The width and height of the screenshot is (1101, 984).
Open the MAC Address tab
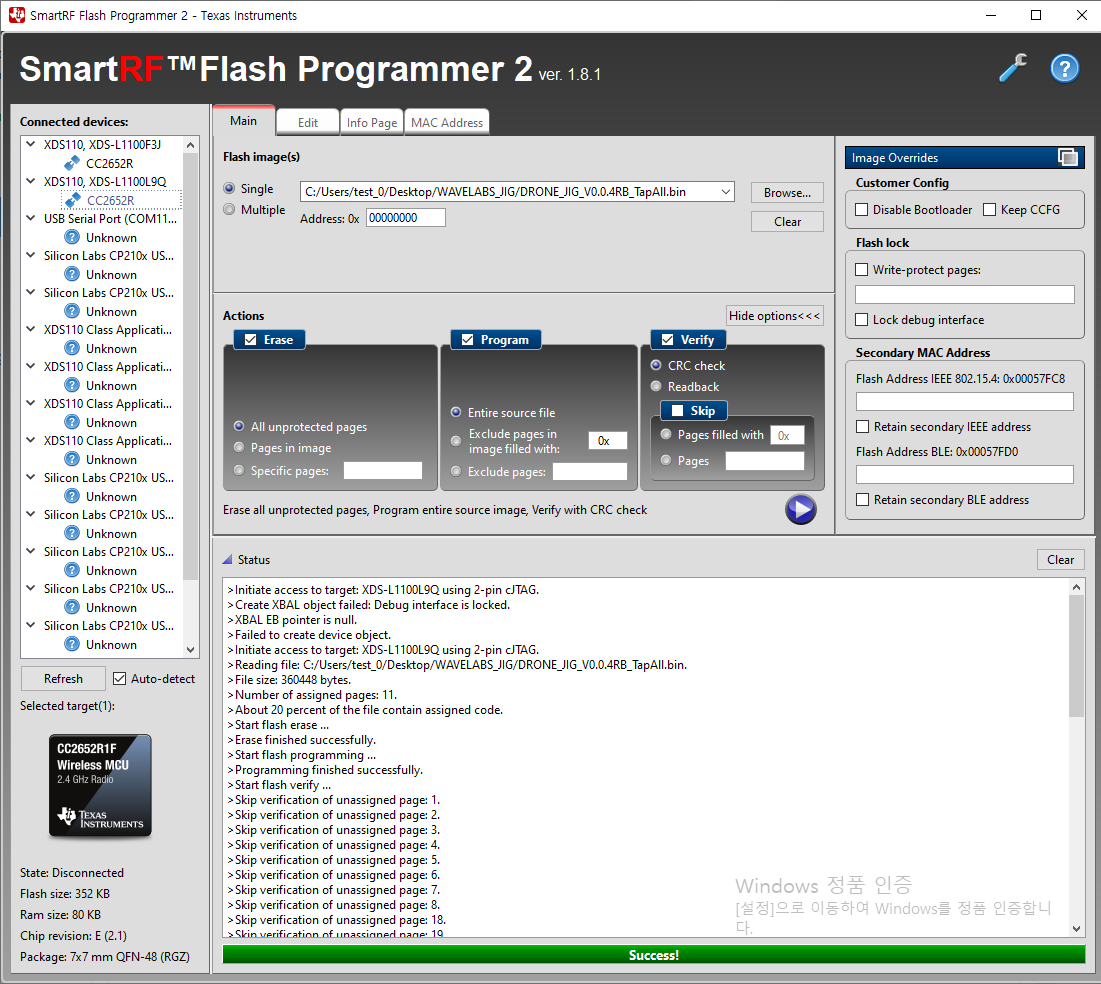447,122
